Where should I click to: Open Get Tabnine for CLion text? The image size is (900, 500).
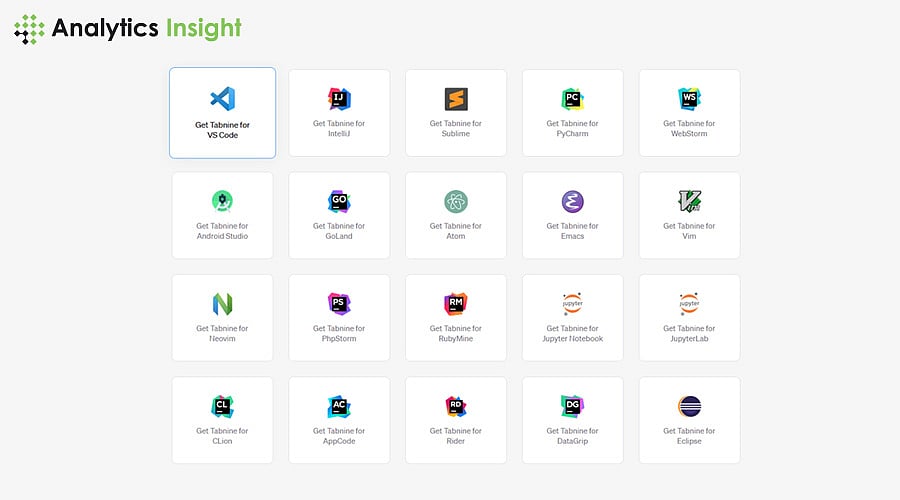222,436
